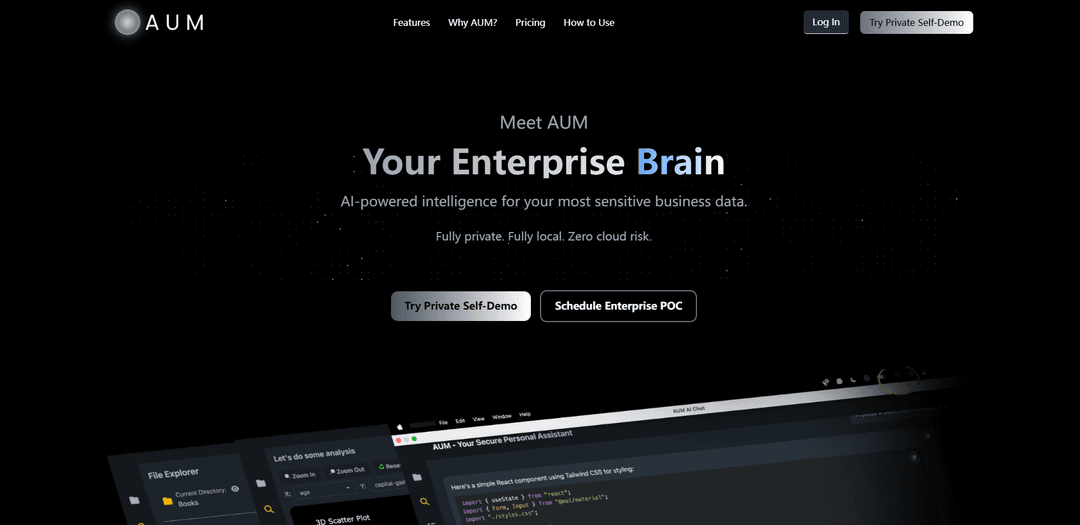Click the moon icon in mockup status bar
The height and width of the screenshot is (525, 1080).
pos(853,380)
